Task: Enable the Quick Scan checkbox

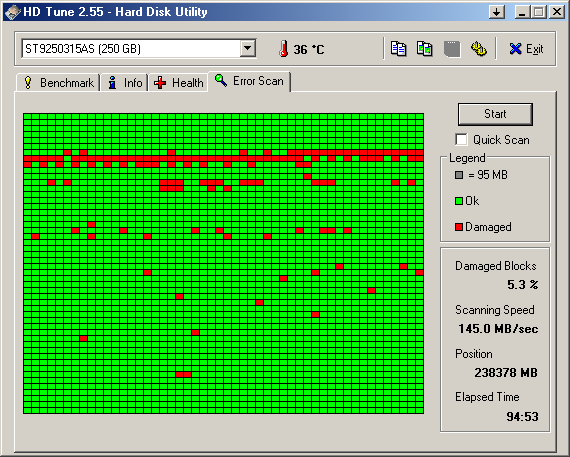Action: click(x=461, y=140)
